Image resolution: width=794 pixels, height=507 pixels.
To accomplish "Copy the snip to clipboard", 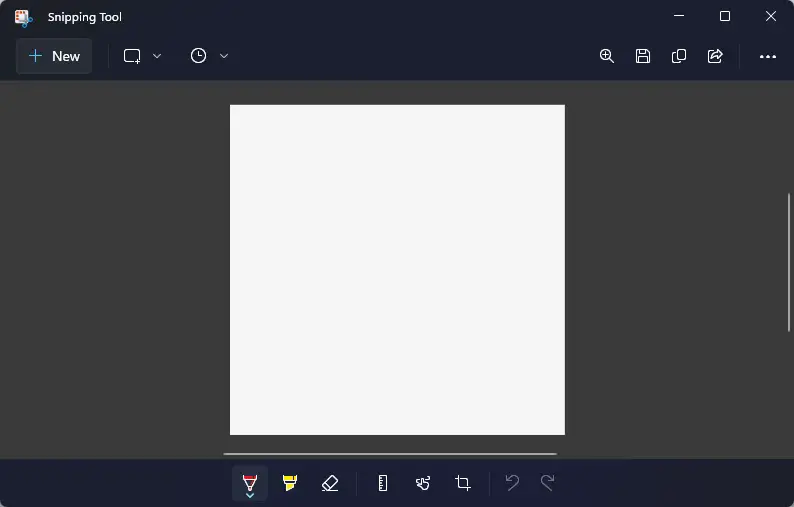I will click(x=679, y=56).
